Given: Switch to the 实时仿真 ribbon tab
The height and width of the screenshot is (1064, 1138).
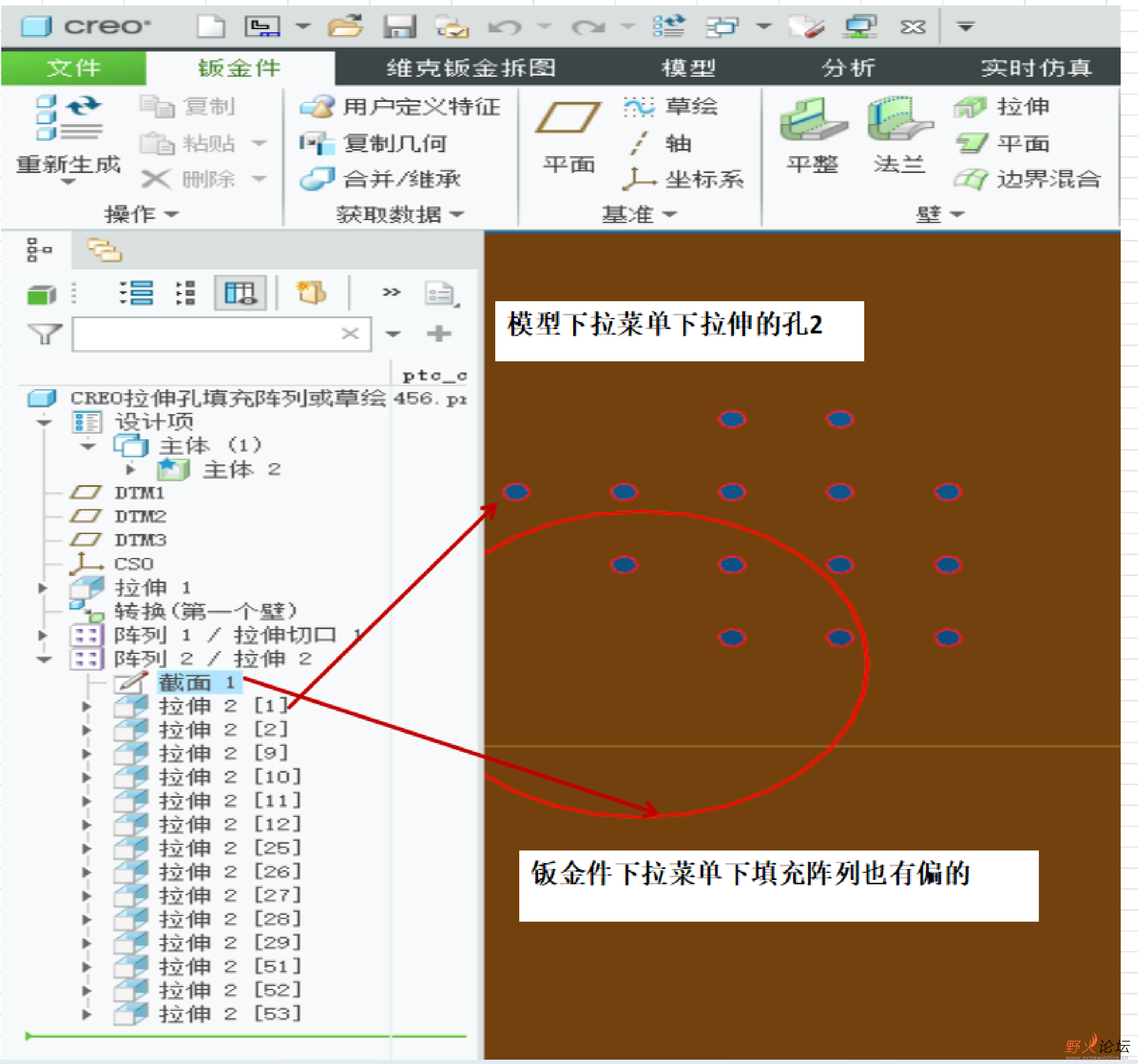Looking at the screenshot, I should pyautogui.click(x=1037, y=68).
